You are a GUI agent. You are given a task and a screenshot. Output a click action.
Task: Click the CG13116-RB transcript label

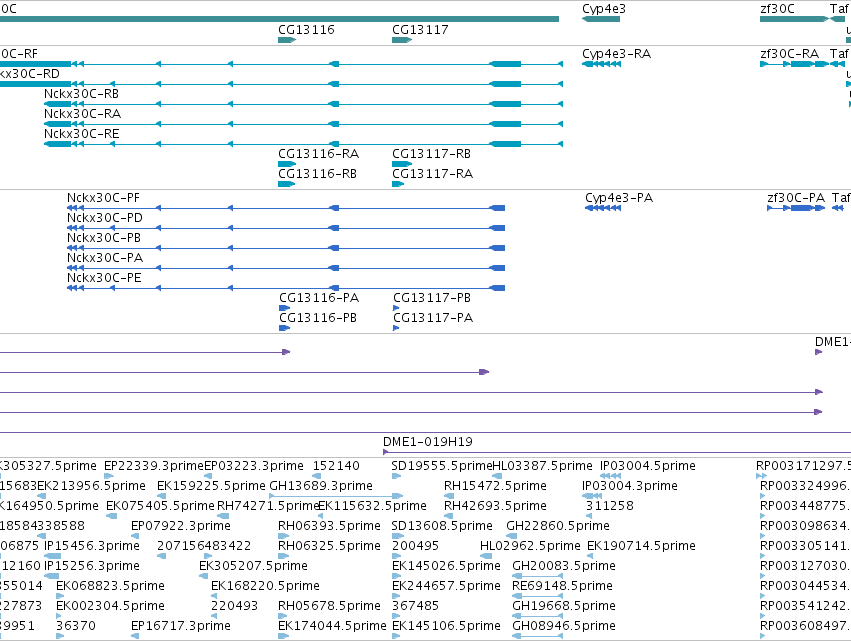tap(317, 174)
